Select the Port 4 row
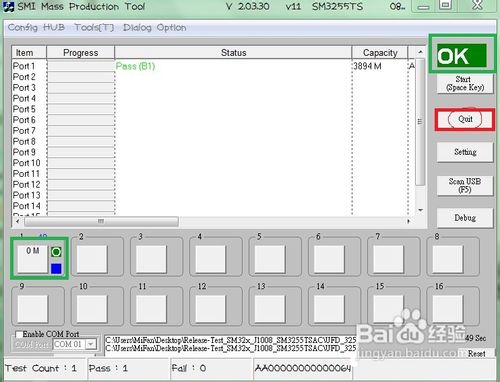Screen dimensions: 500x382 click(x=213, y=98)
